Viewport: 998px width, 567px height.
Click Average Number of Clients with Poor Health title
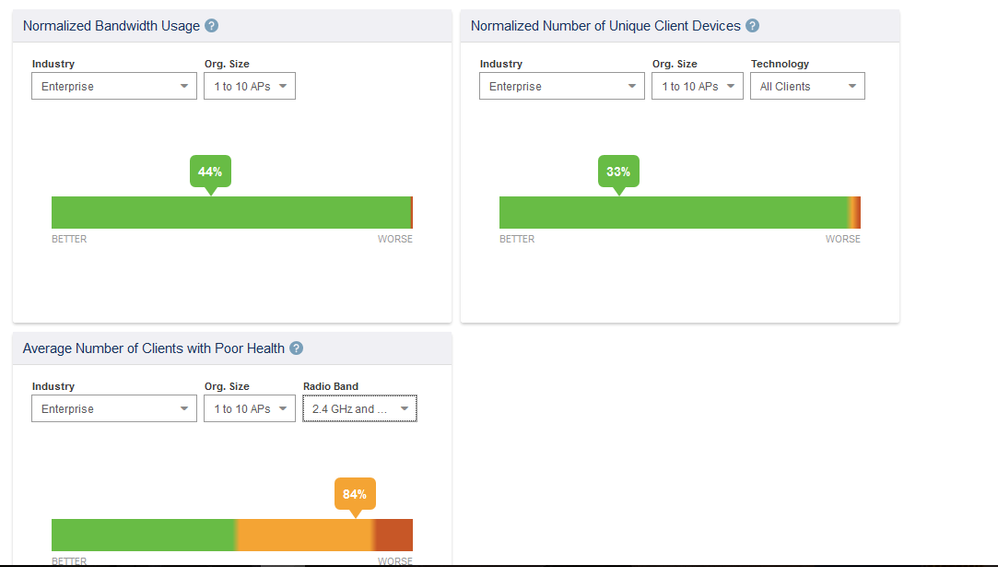pyautogui.click(x=153, y=348)
